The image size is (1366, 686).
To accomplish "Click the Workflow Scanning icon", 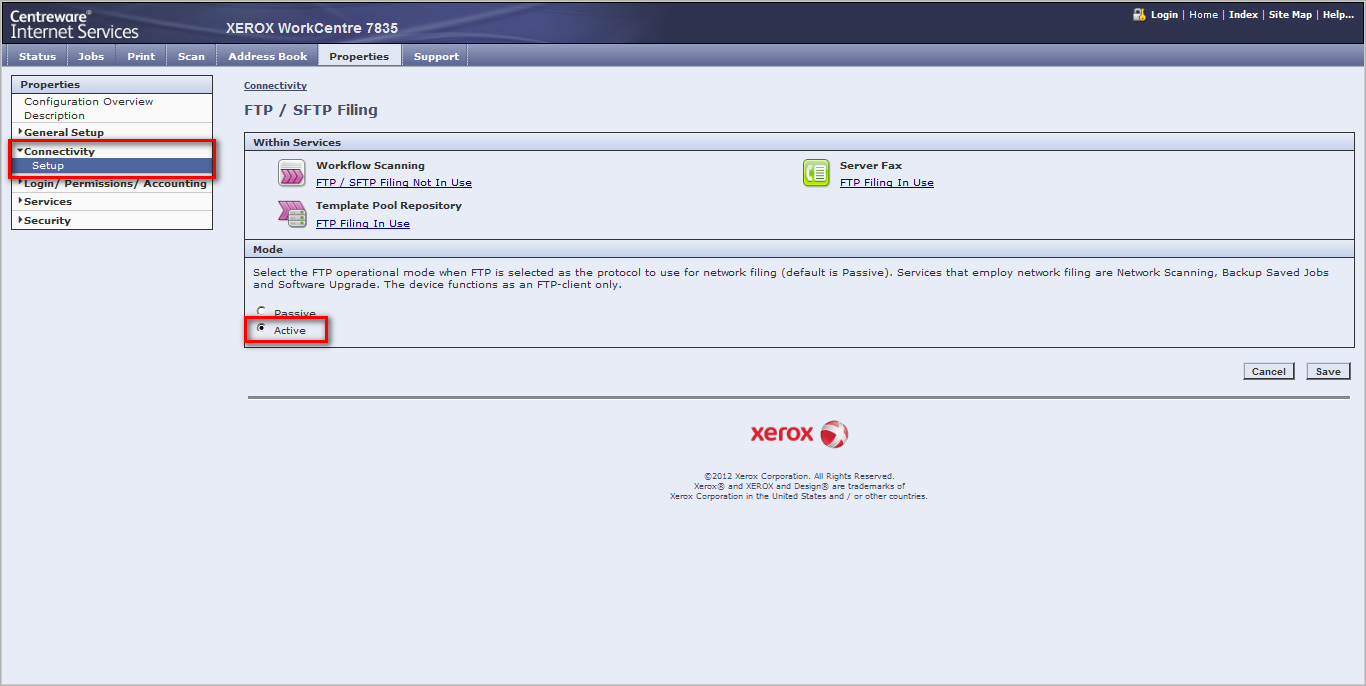I will click(291, 173).
